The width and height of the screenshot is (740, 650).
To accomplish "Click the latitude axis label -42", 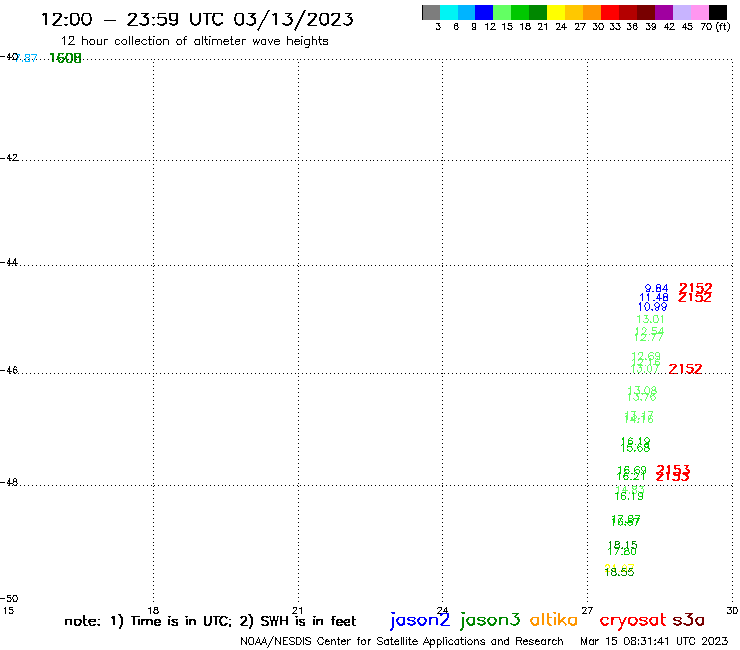I will tap(9, 158).
